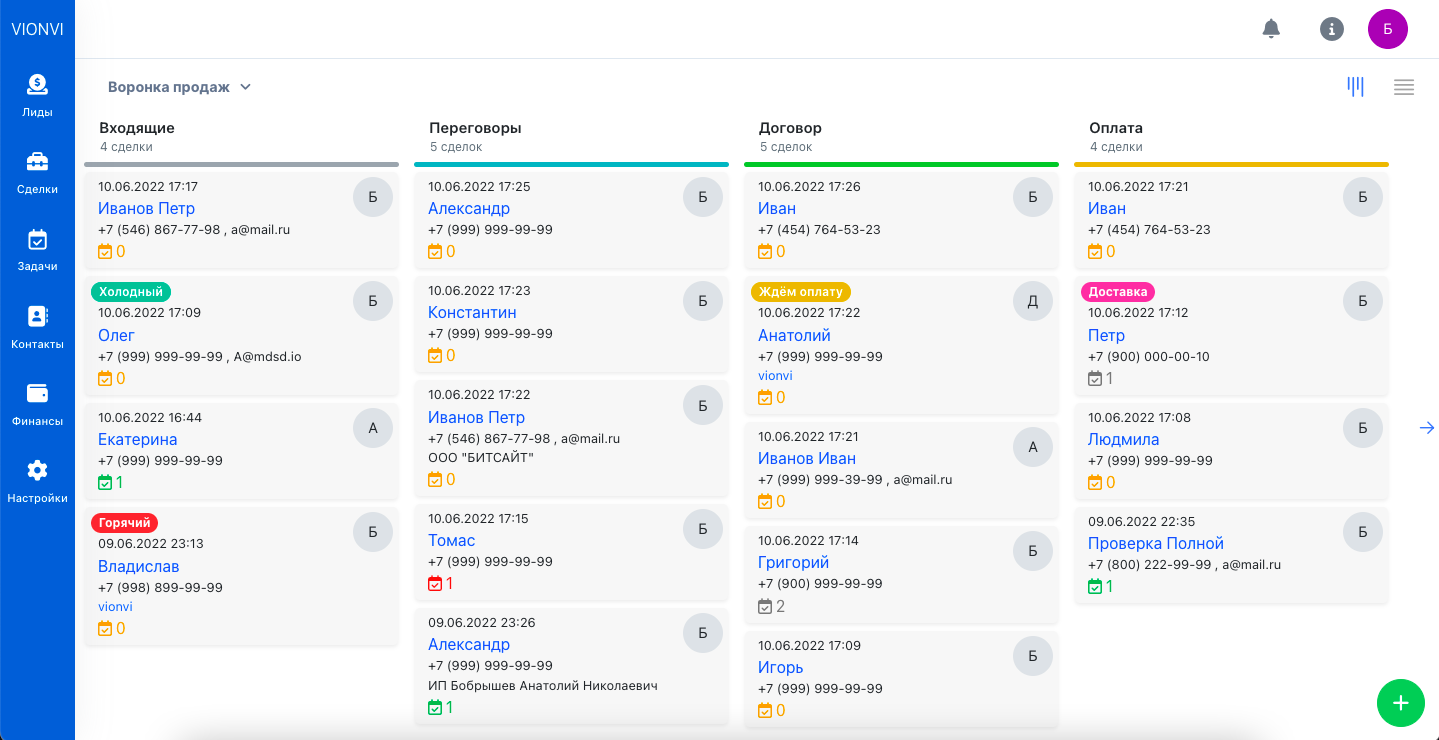Click task icon on Людмила card
Screen dimensions: 1439x740
coord(1095,482)
